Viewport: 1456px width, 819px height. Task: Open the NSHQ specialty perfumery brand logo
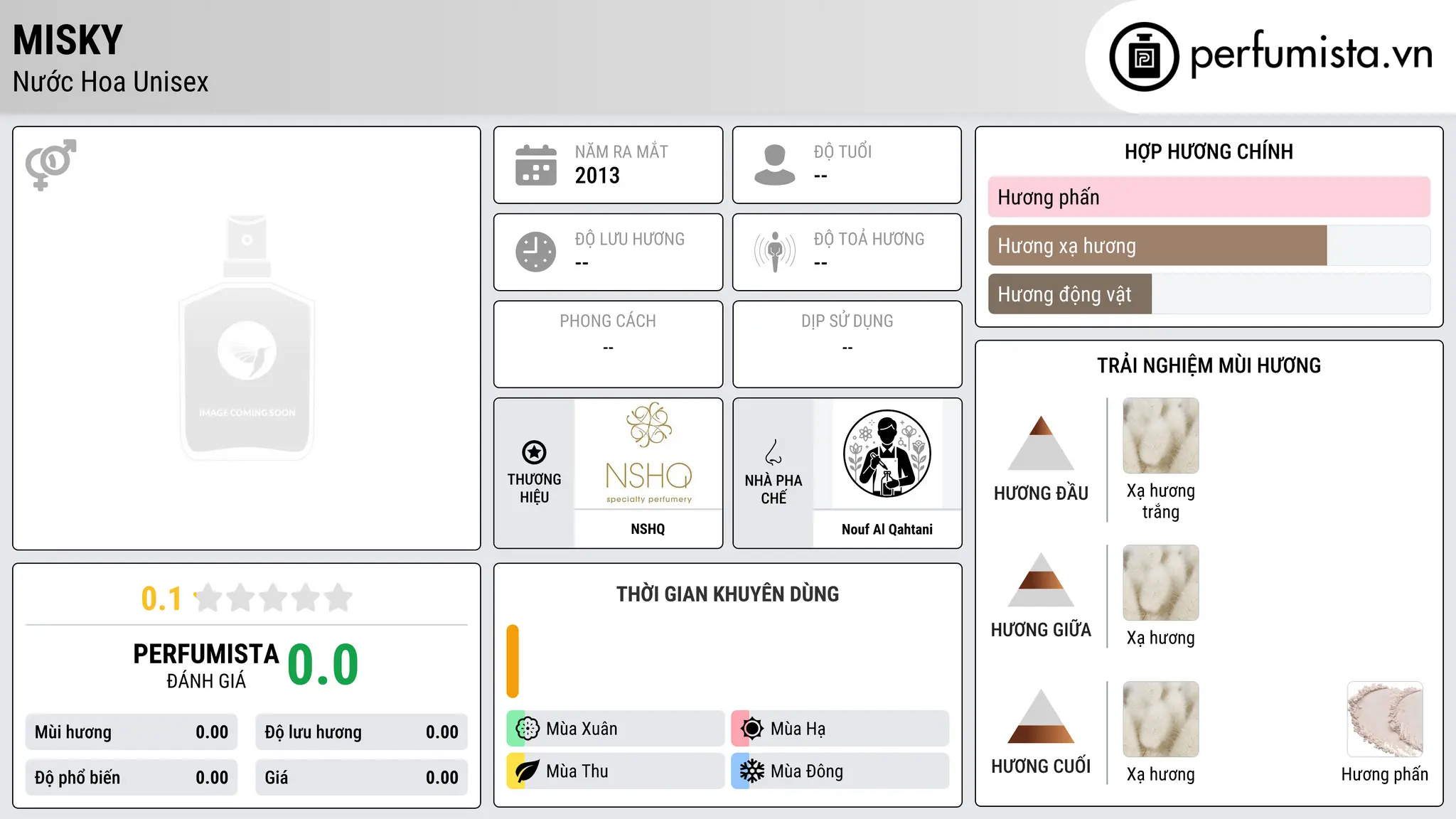click(648, 454)
